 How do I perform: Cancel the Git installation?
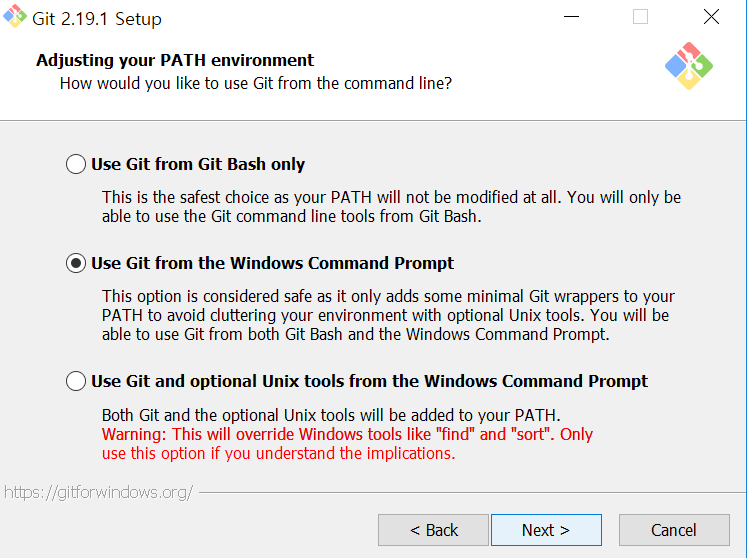pos(674,530)
